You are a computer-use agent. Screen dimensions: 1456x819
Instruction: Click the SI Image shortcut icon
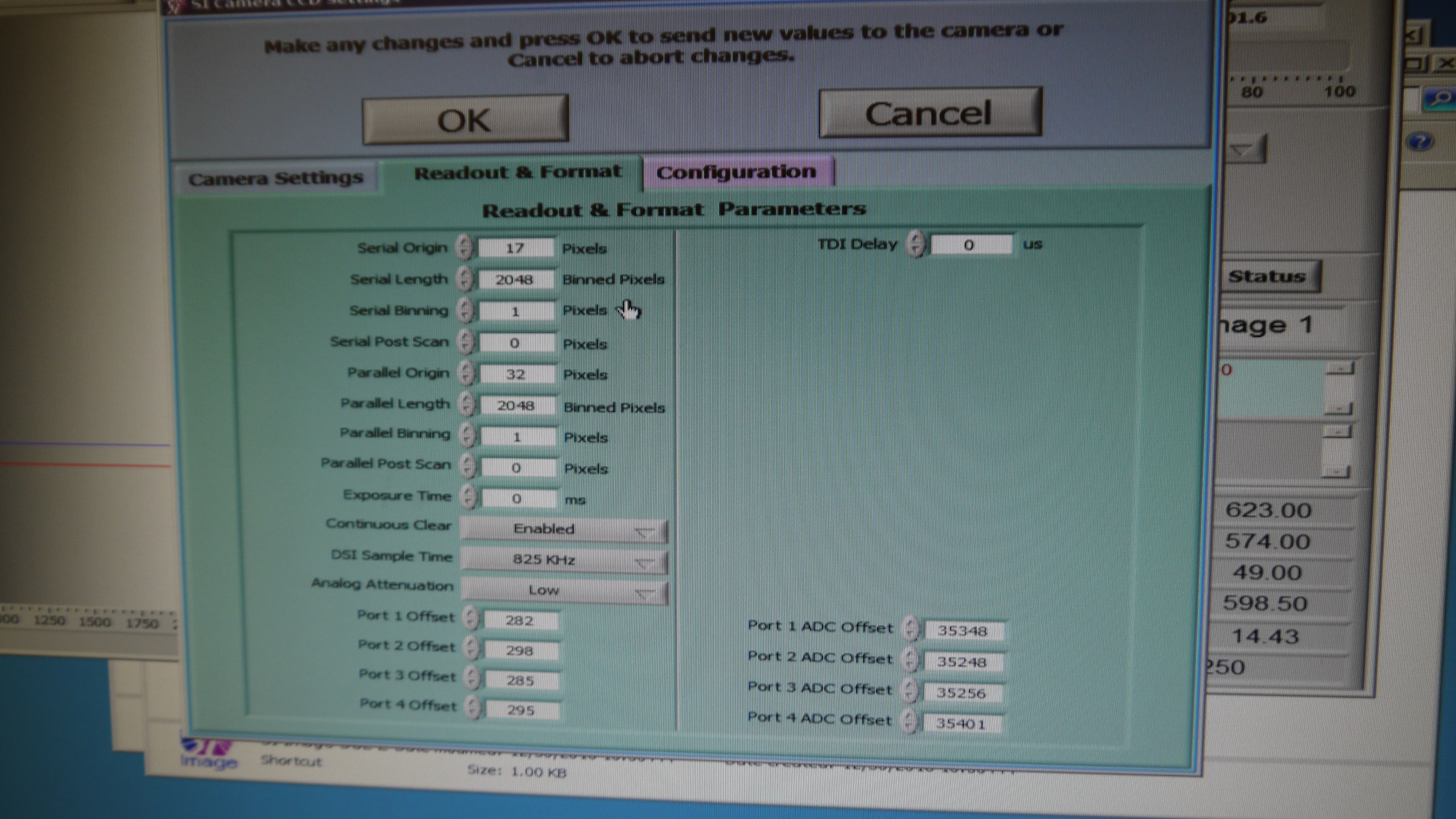click(208, 753)
